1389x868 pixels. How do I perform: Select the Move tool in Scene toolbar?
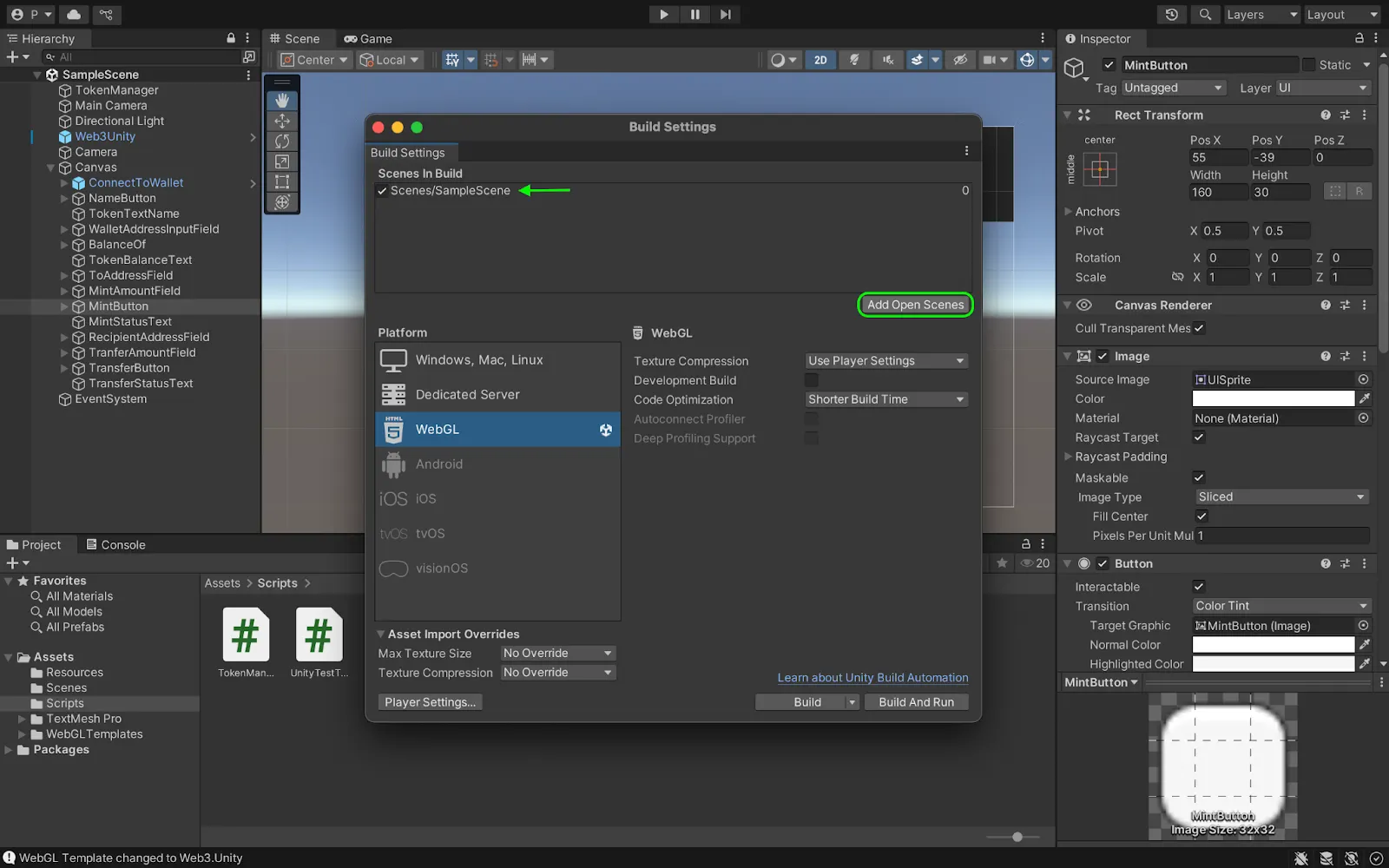pos(282,121)
